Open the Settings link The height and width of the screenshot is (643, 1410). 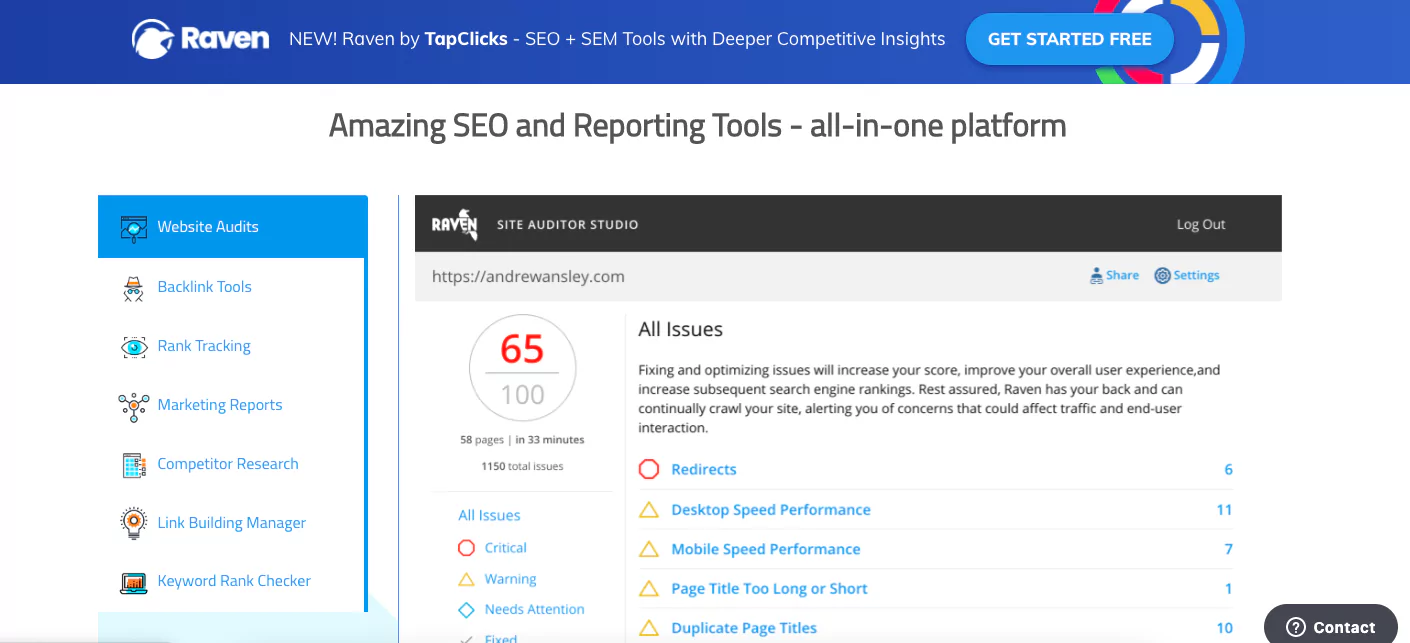[x=1196, y=276]
